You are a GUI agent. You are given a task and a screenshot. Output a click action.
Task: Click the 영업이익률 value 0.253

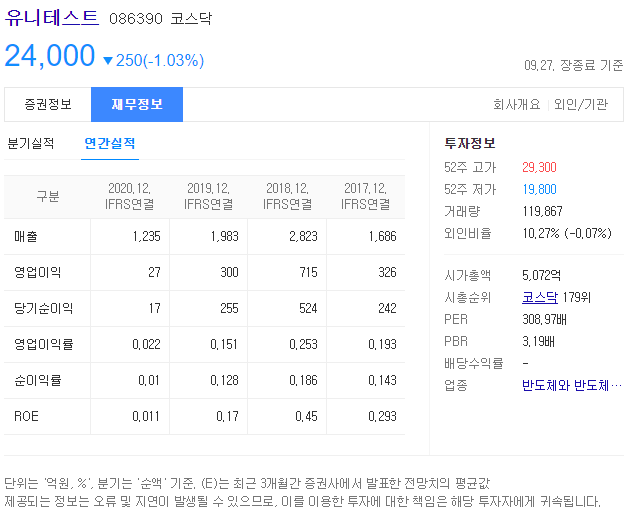click(304, 344)
